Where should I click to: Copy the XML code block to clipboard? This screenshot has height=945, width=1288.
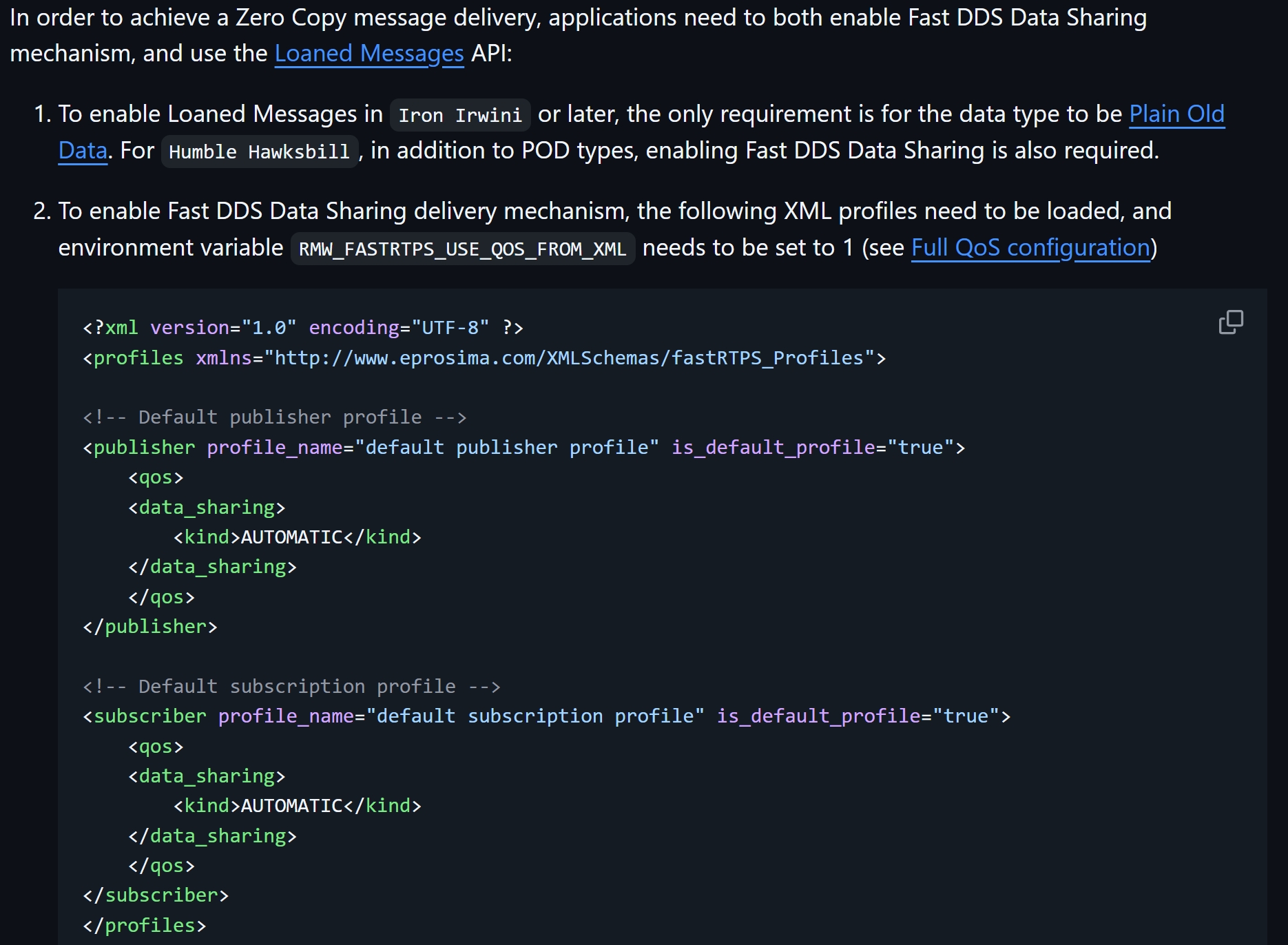pyautogui.click(x=1230, y=322)
